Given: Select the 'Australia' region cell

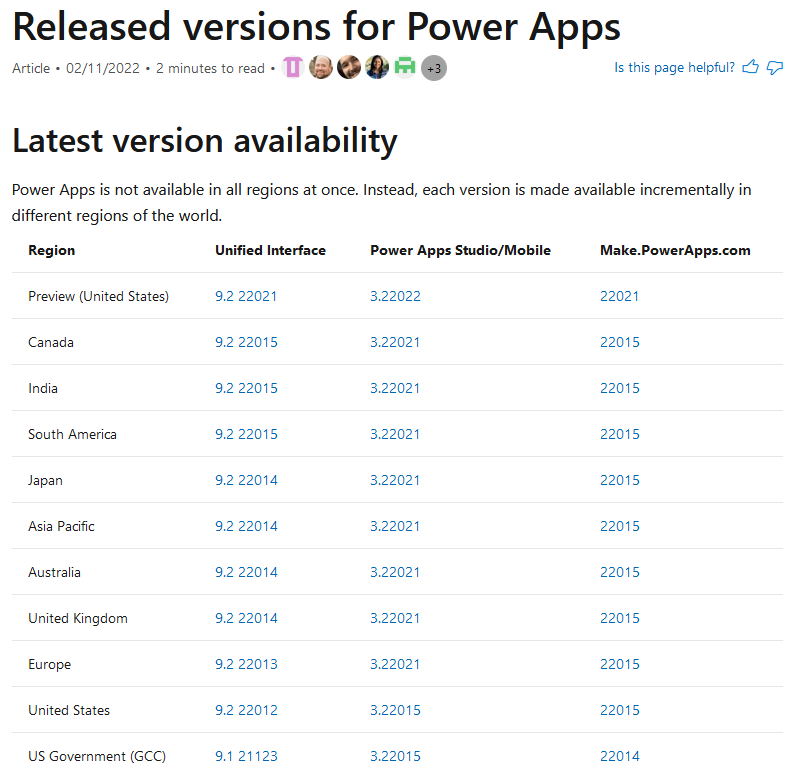Looking at the screenshot, I should click(x=54, y=572).
